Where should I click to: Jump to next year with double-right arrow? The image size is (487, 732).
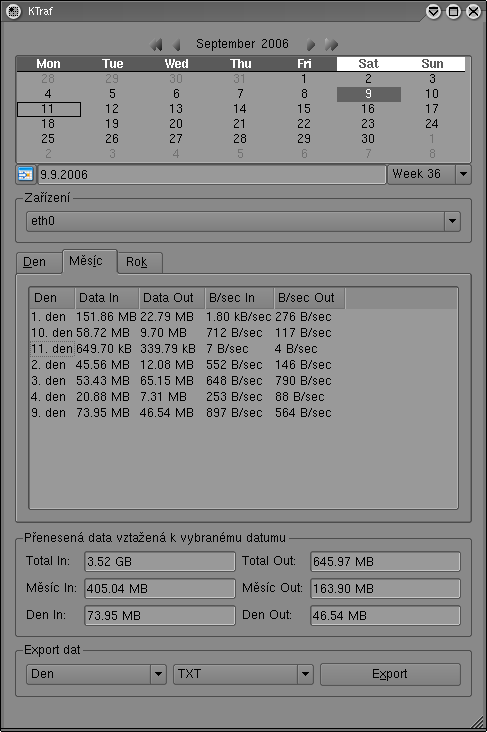[x=331, y=44]
